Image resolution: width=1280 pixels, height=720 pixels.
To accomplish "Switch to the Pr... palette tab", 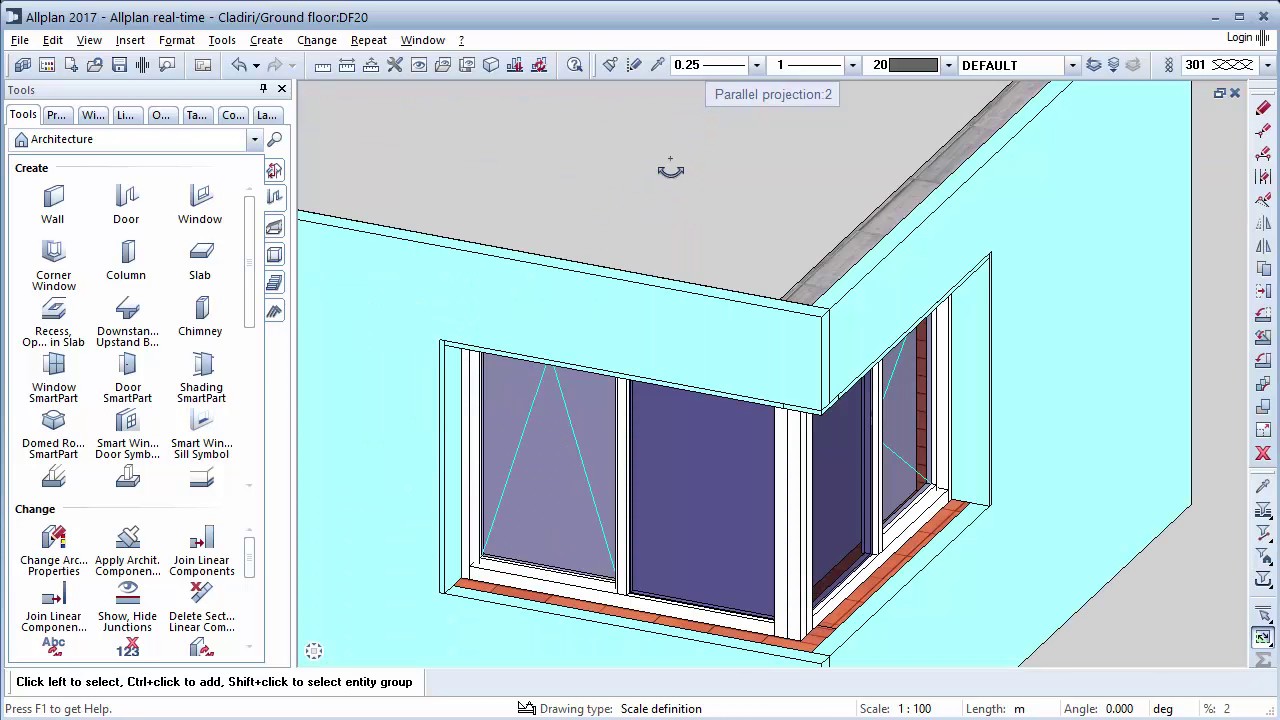I will pos(57,115).
